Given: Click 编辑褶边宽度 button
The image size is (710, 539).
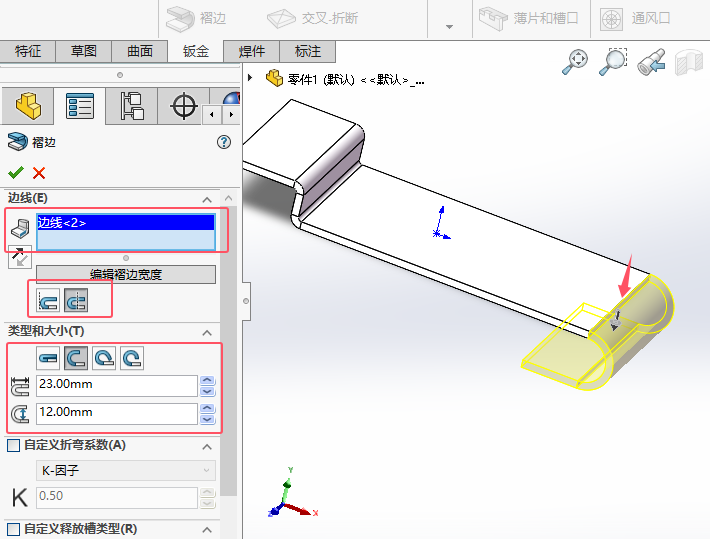Looking at the screenshot, I should pos(126,274).
